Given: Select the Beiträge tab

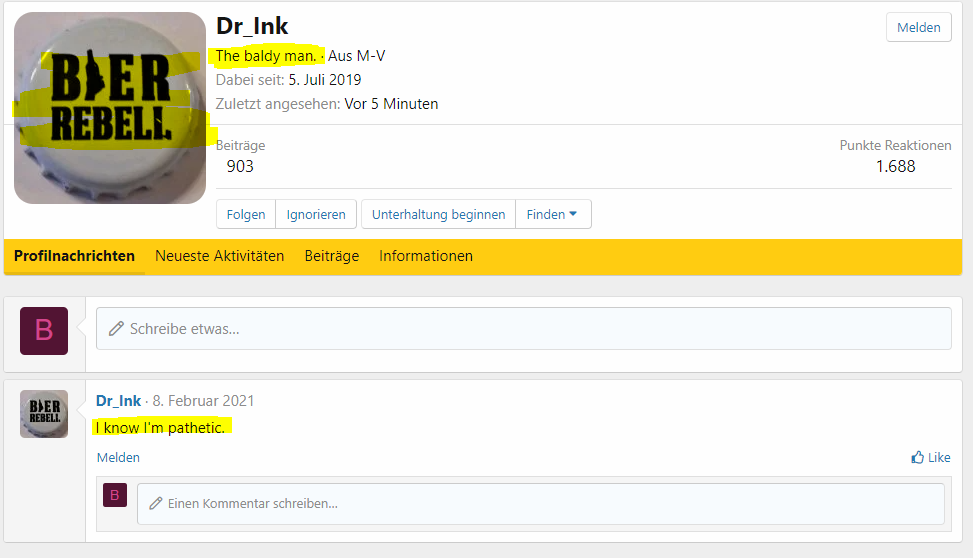Looking at the screenshot, I should pos(331,256).
